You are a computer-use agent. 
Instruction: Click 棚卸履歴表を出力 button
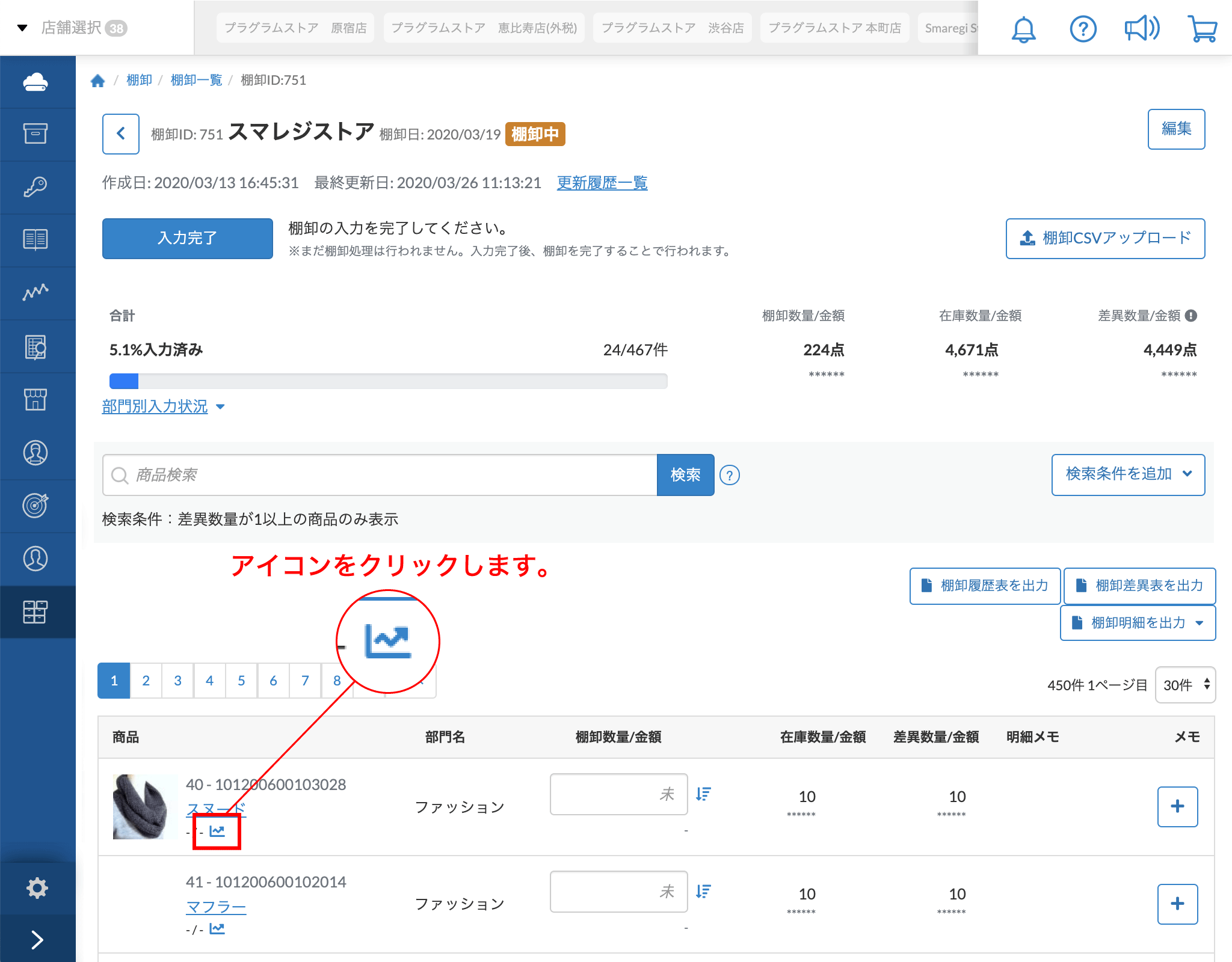click(x=985, y=586)
